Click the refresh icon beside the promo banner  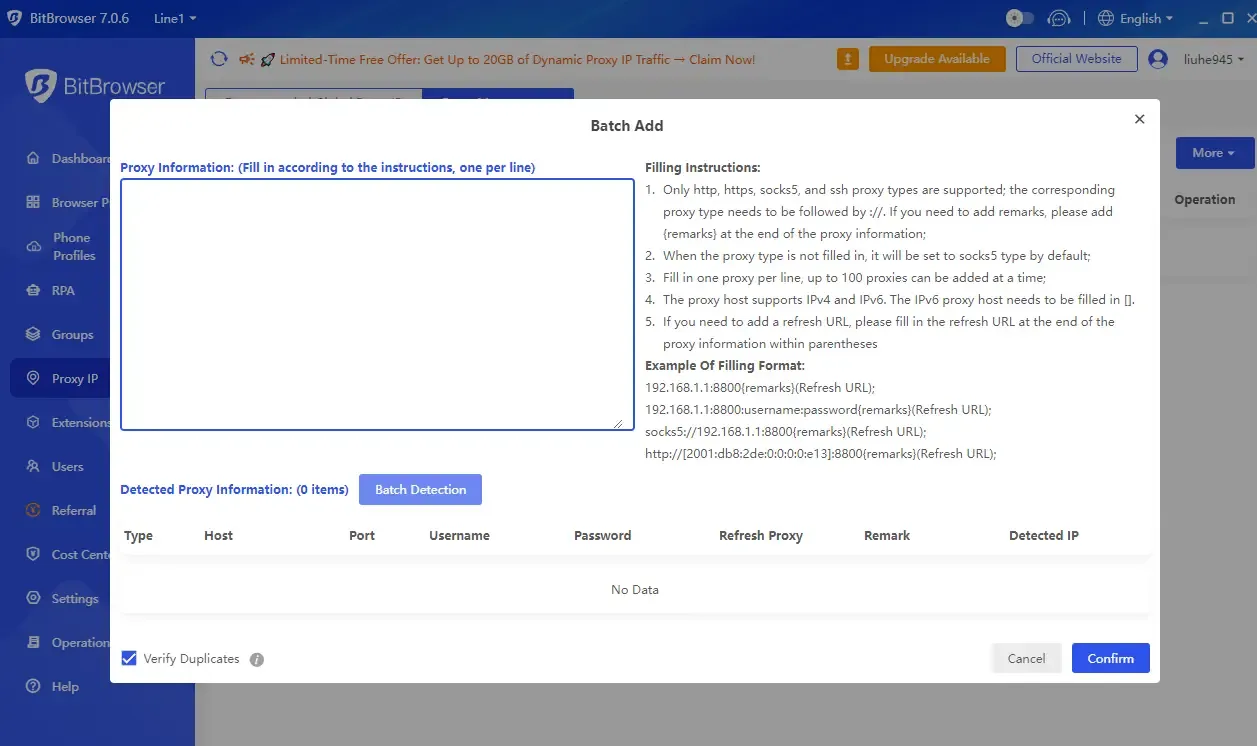(219, 59)
